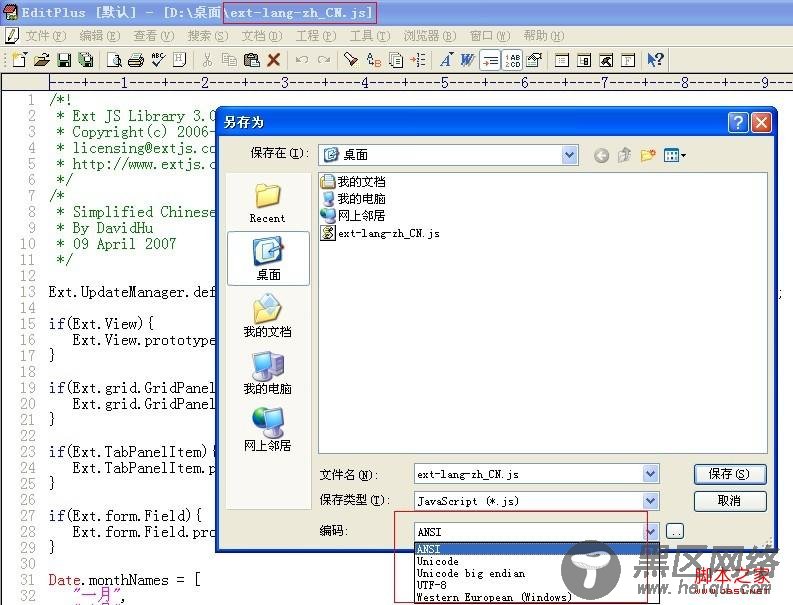Open the 工具(T) menu
Image resolution: width=793 pixels, height=605 pixels.
[x=370, y=35]
